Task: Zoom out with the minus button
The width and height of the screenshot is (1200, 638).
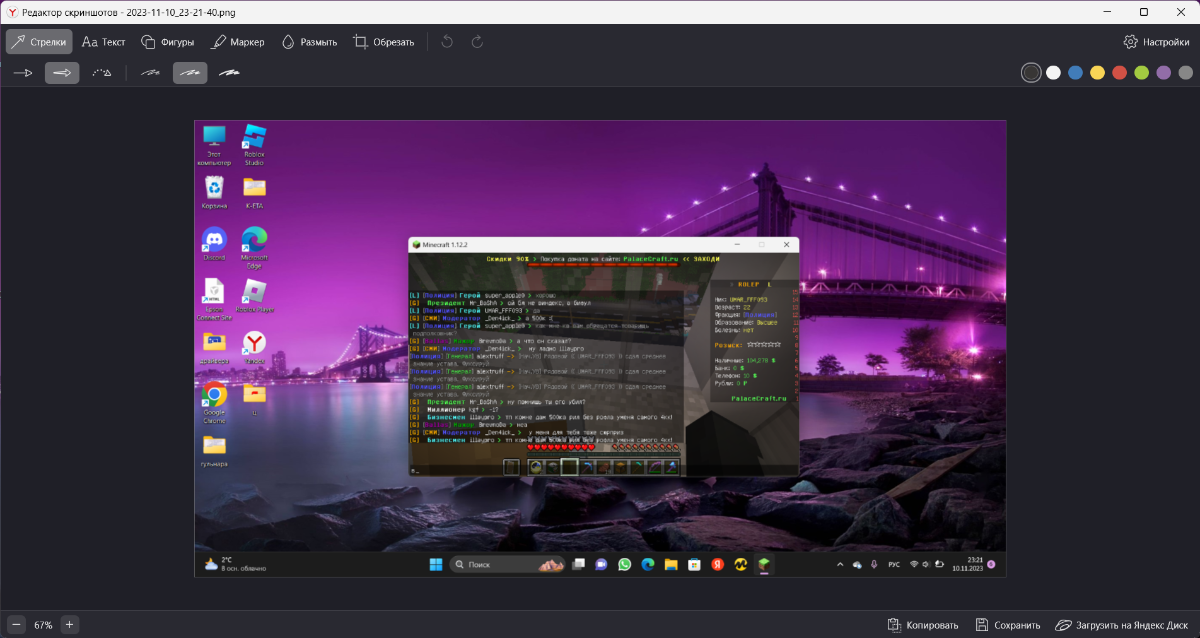Action: point(17,624)
